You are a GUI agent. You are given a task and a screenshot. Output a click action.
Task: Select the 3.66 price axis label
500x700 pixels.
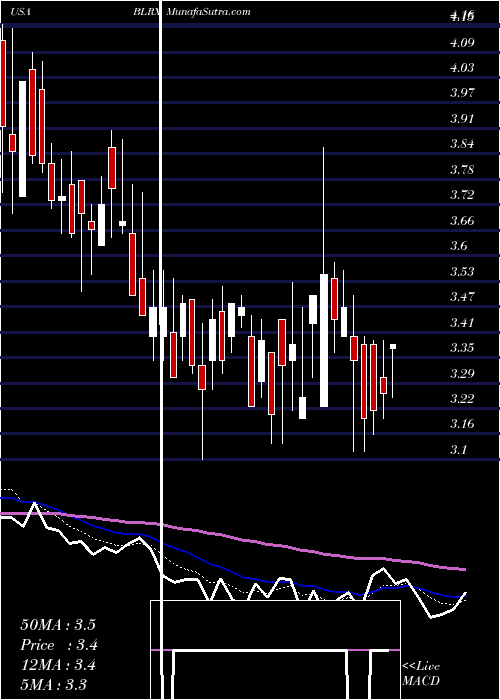(462, 221)
